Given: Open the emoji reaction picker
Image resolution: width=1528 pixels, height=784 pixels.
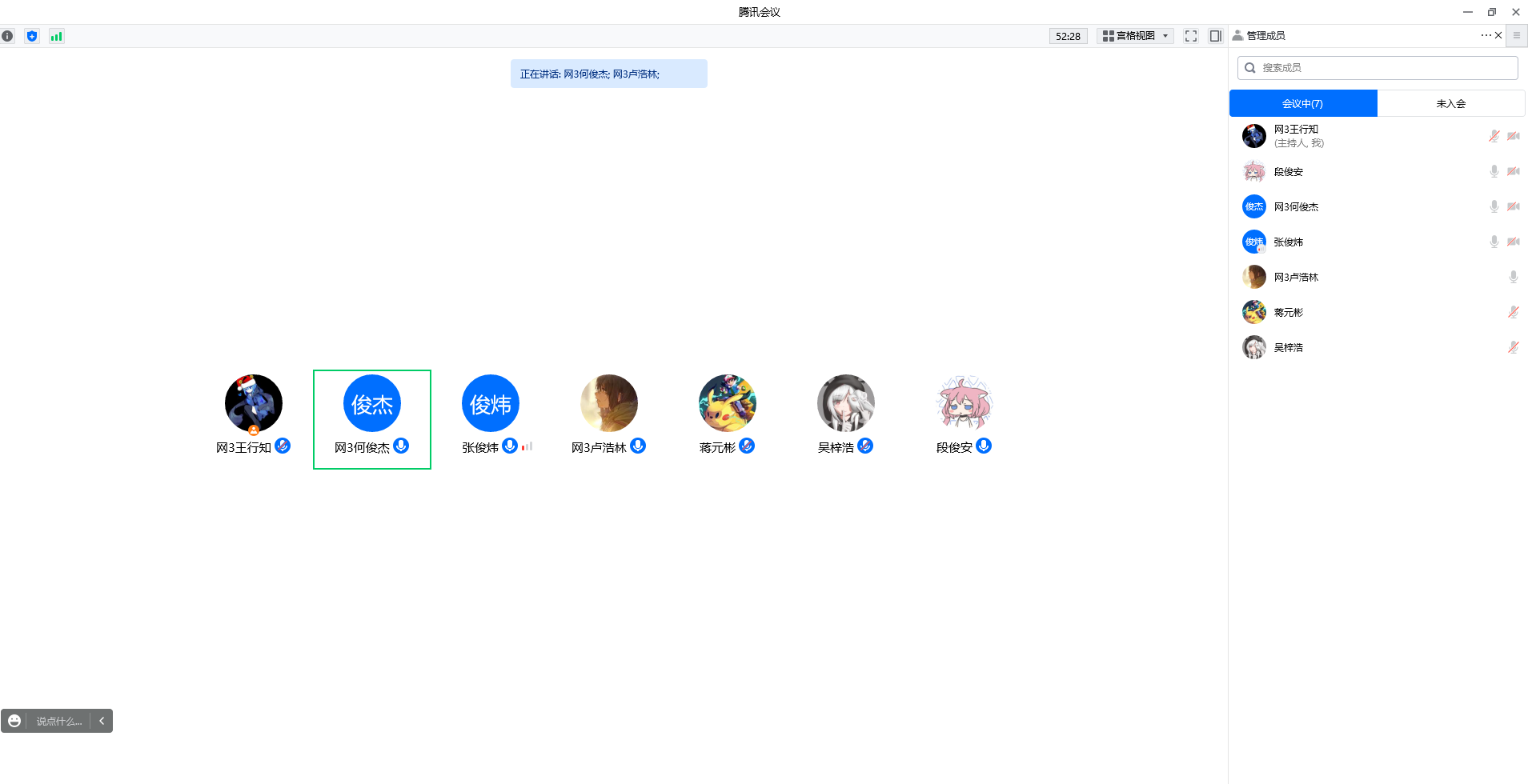Looking at the screenshot, I should [x=14, y=721].
